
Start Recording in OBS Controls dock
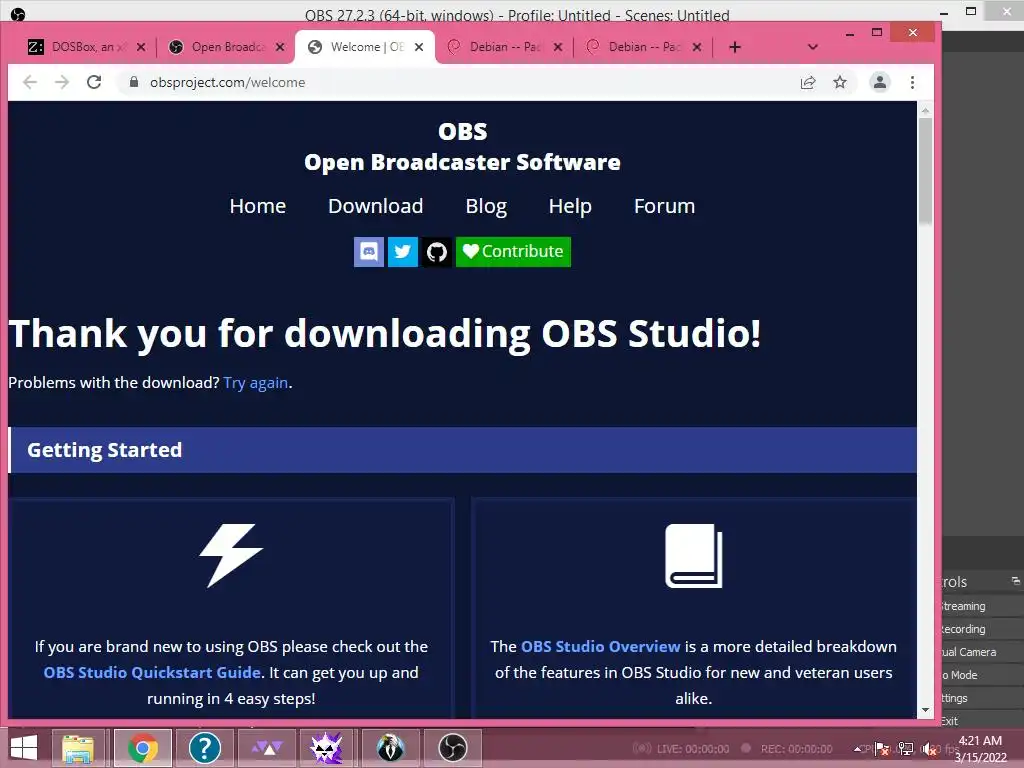(x=982, y=629)
